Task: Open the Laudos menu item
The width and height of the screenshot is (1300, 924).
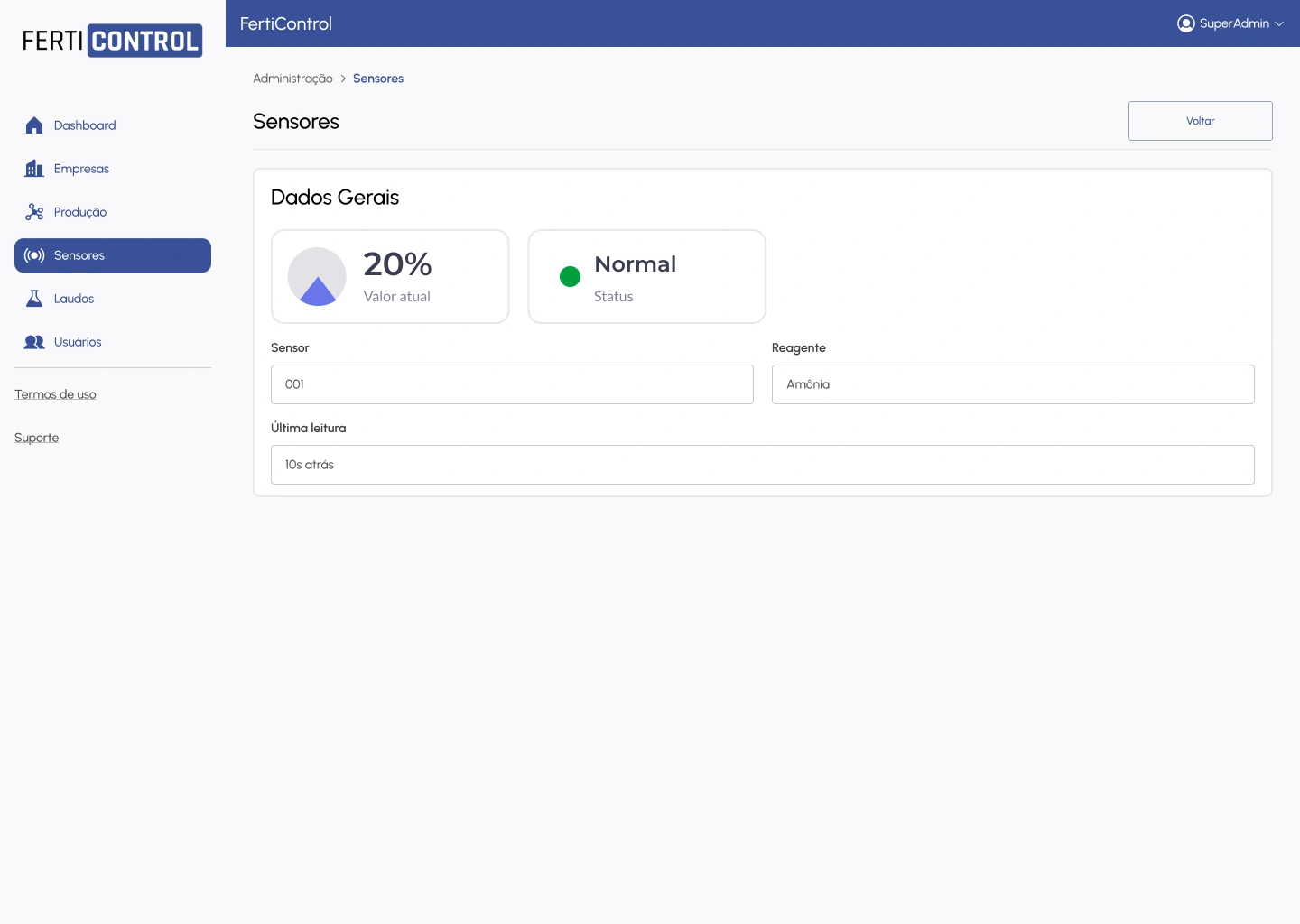Action: (74, 299)
